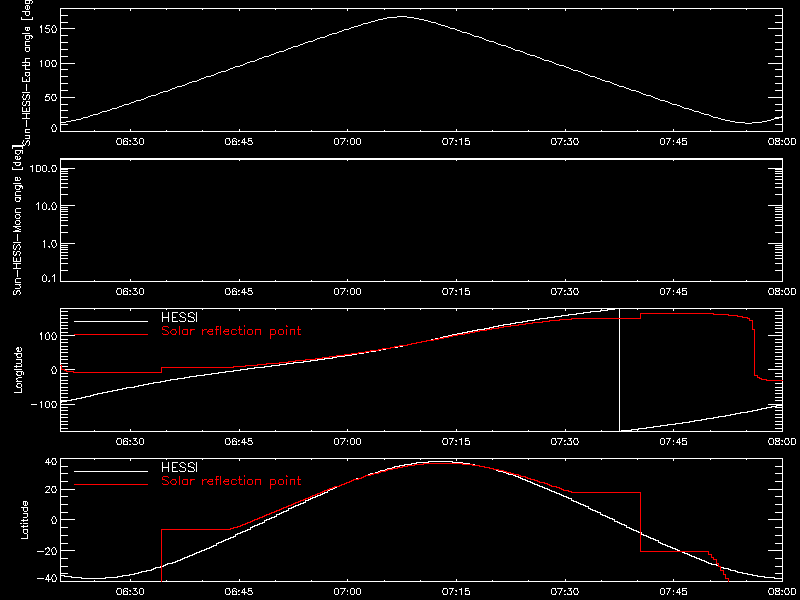Viewport: 800px width, 600px height.
Task: Click 08:00 label under Moon angle plot
Action: coord(782,292)
